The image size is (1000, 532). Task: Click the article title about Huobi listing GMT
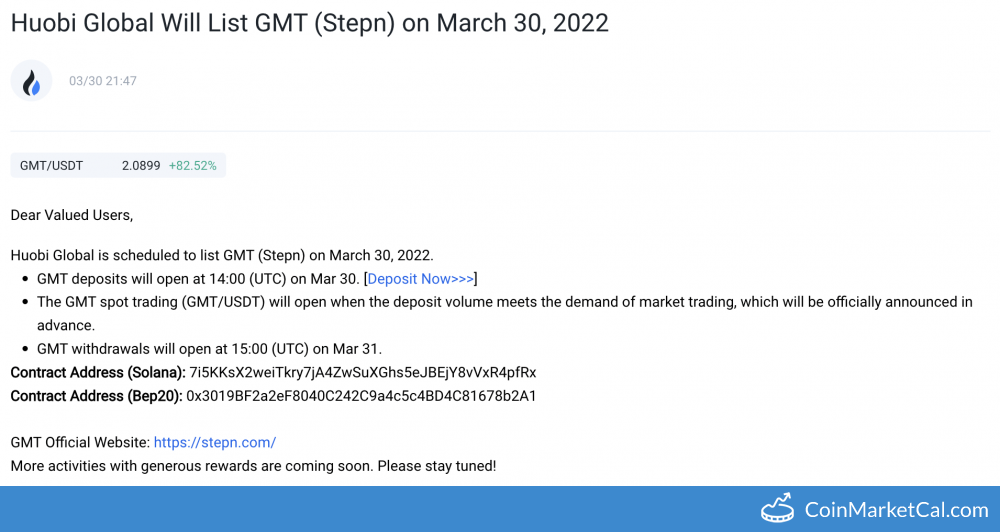[310, 23]
